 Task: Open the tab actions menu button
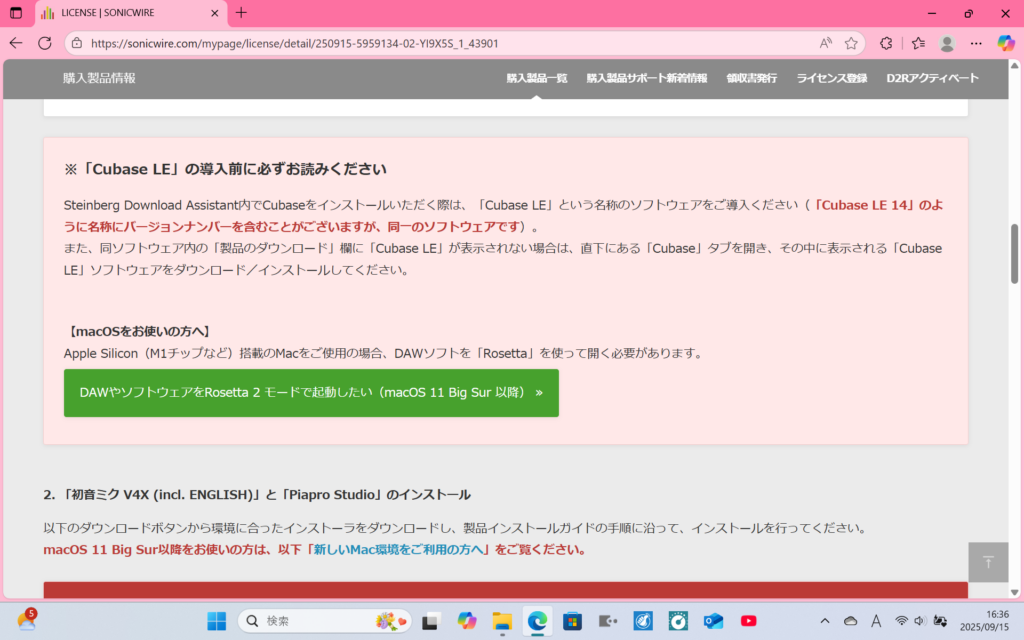point(16,13)
